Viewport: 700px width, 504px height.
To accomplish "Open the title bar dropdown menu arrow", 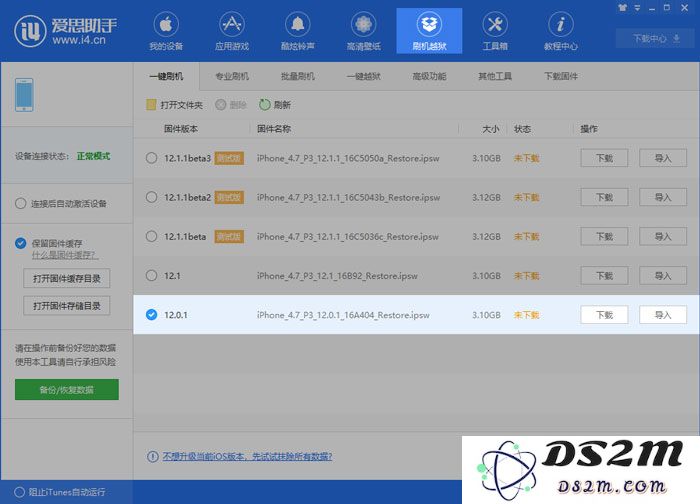I will [x=638, y=8].
